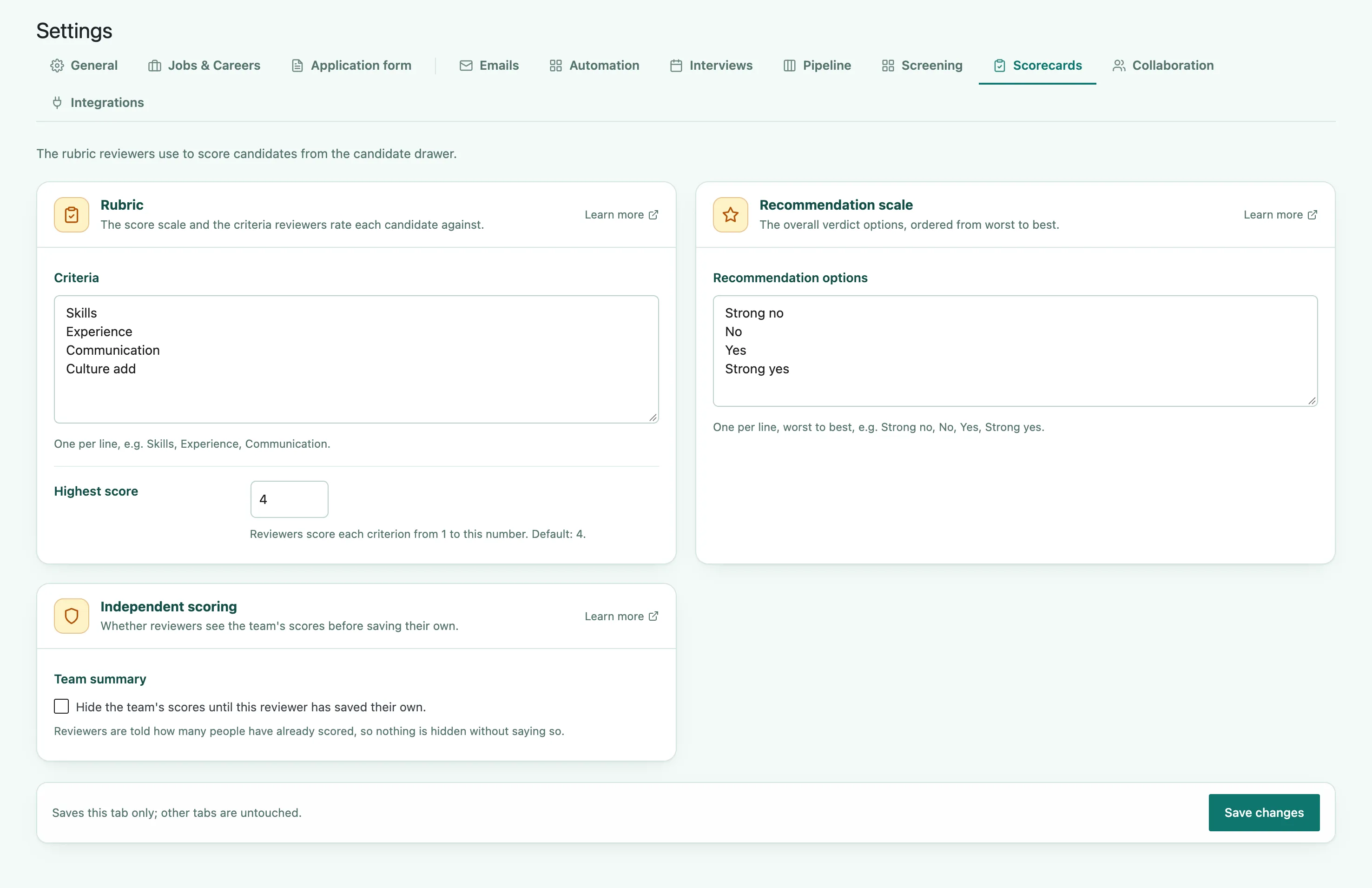
Task: Click the 'Strong yes' option line
Action: click(757, 369)
